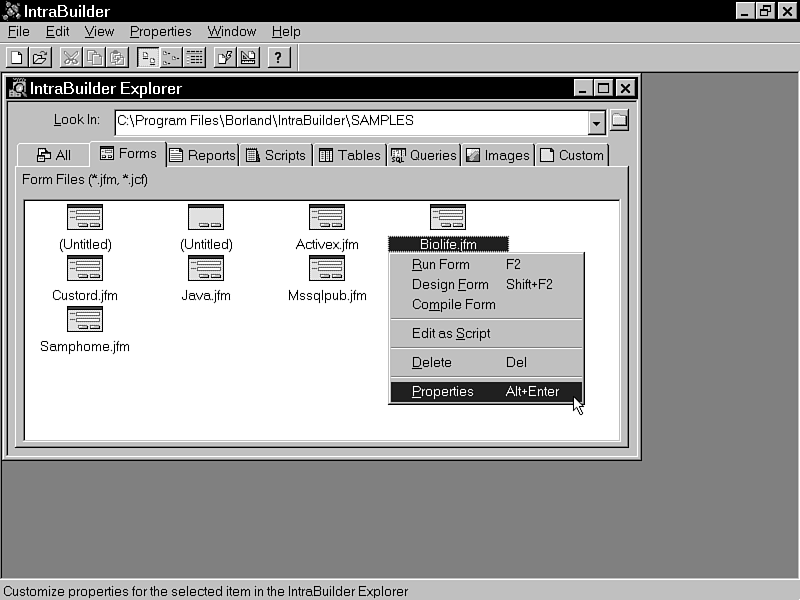Switch to small icons view

171,57
